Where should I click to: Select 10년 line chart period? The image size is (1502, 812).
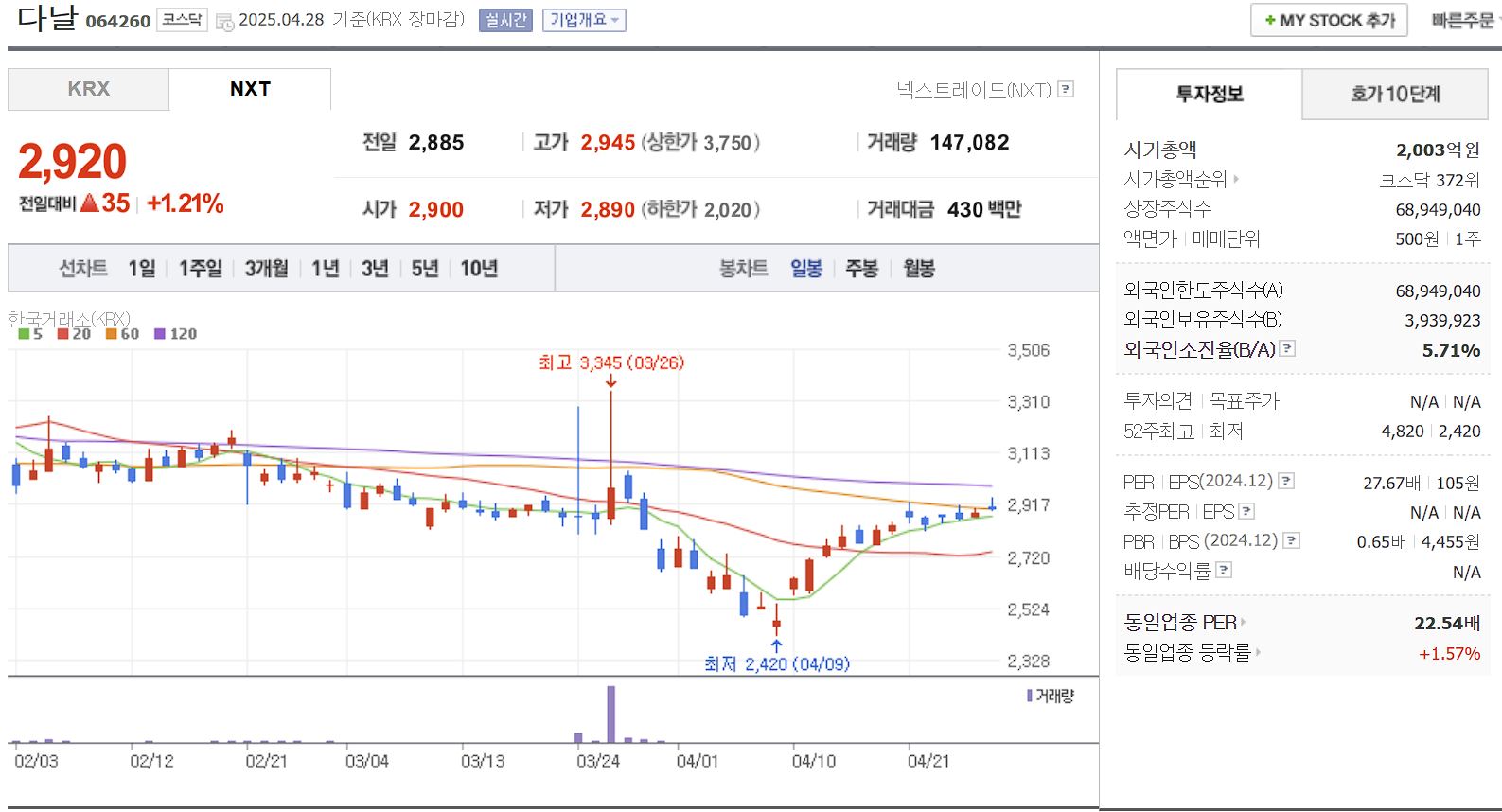(x=479, y=269)
